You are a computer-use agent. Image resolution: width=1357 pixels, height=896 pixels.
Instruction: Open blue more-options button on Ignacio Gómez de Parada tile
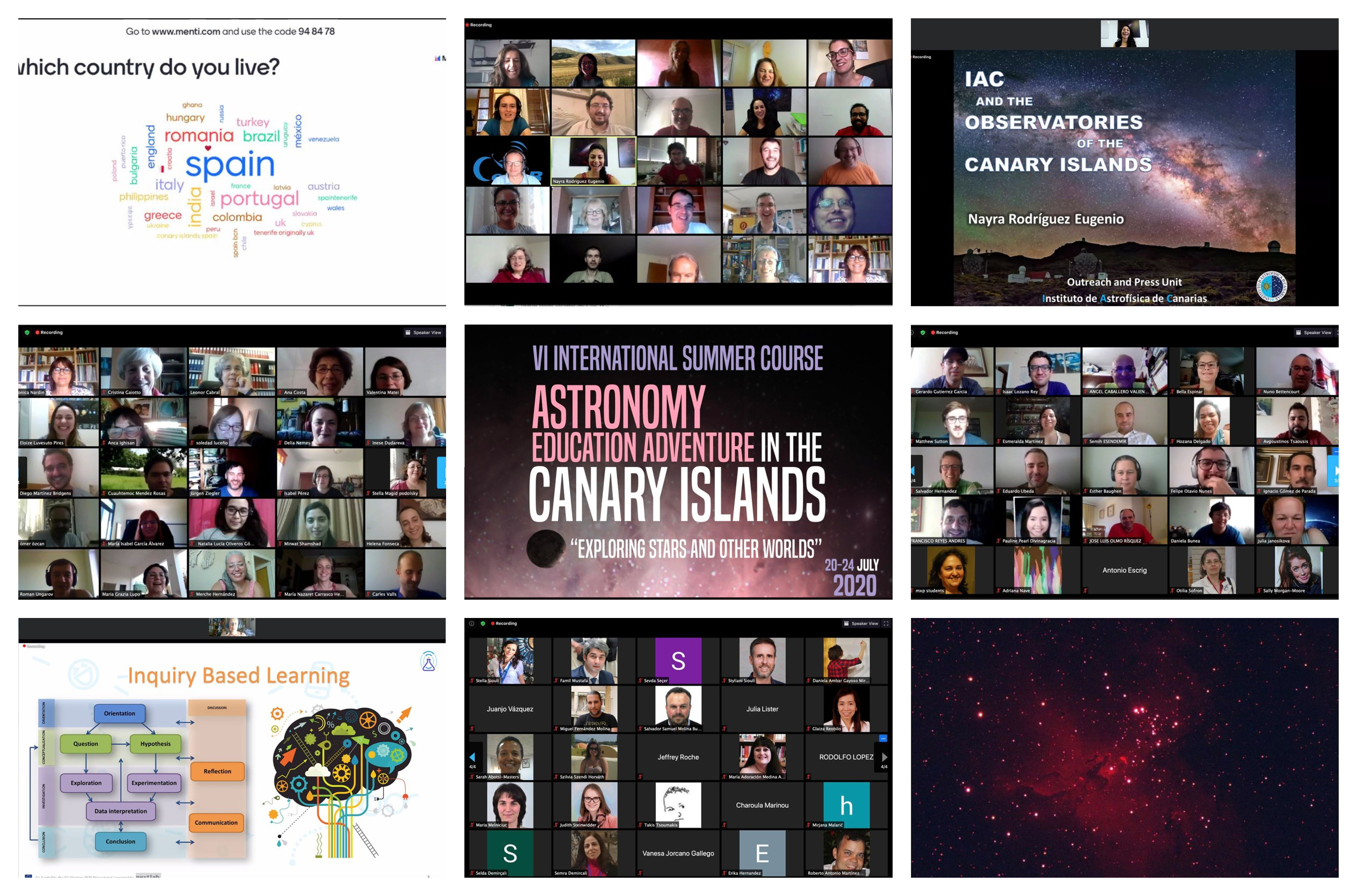click(1335, 451)
